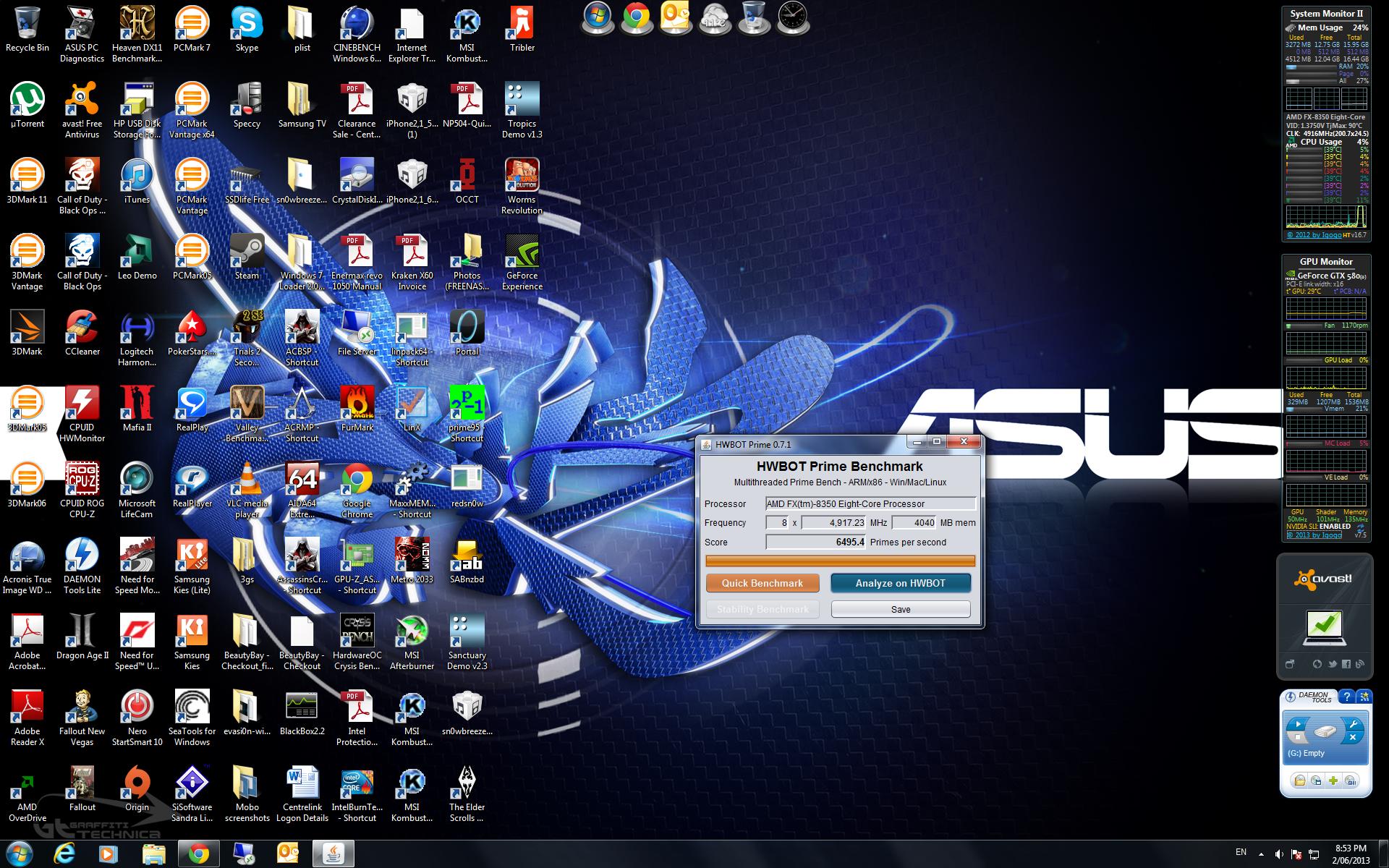This screenshot has height=868, width=1389.
Task: Select the avast! Free Antivirus shortcut
Action: coord(82,109)
